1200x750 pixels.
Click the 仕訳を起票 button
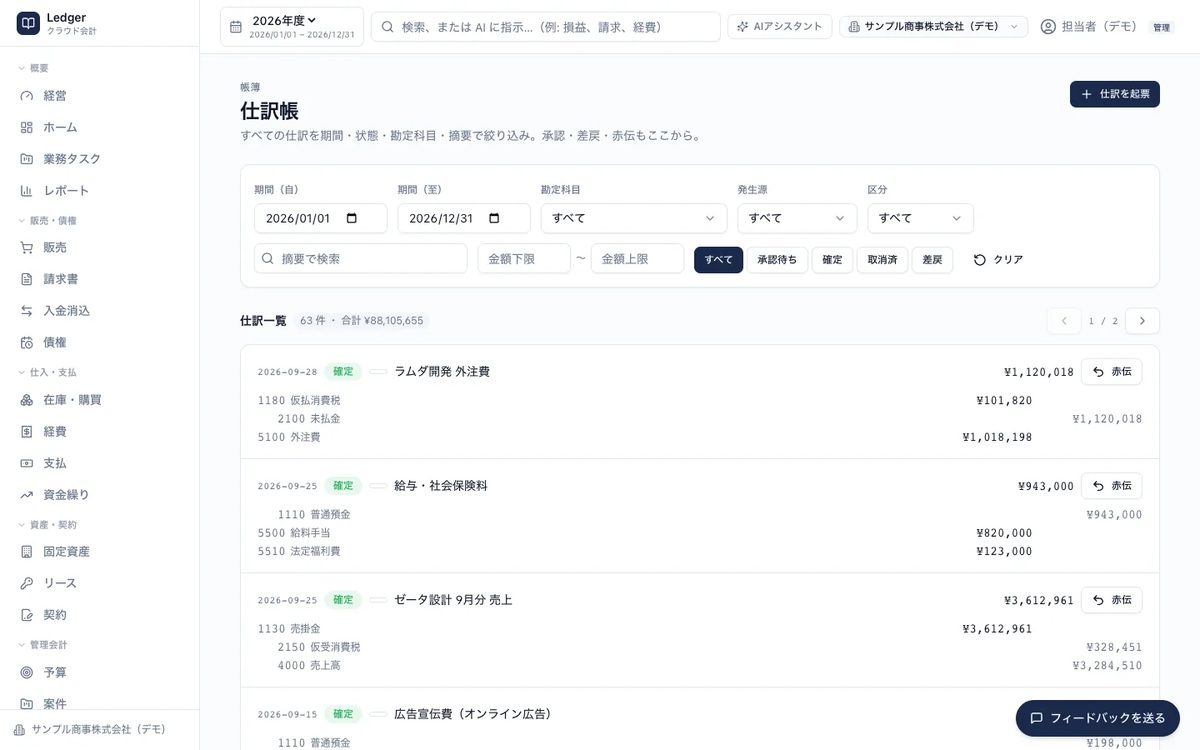pos(1115,94)
